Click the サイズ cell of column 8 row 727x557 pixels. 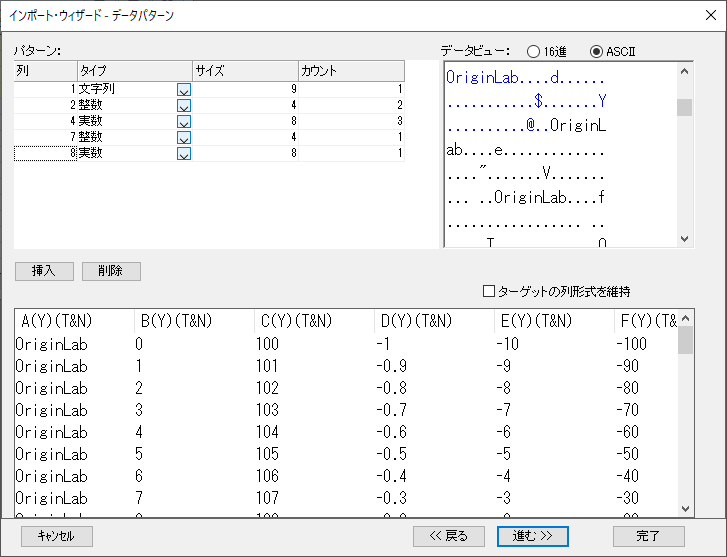click(x=245, y=153)
